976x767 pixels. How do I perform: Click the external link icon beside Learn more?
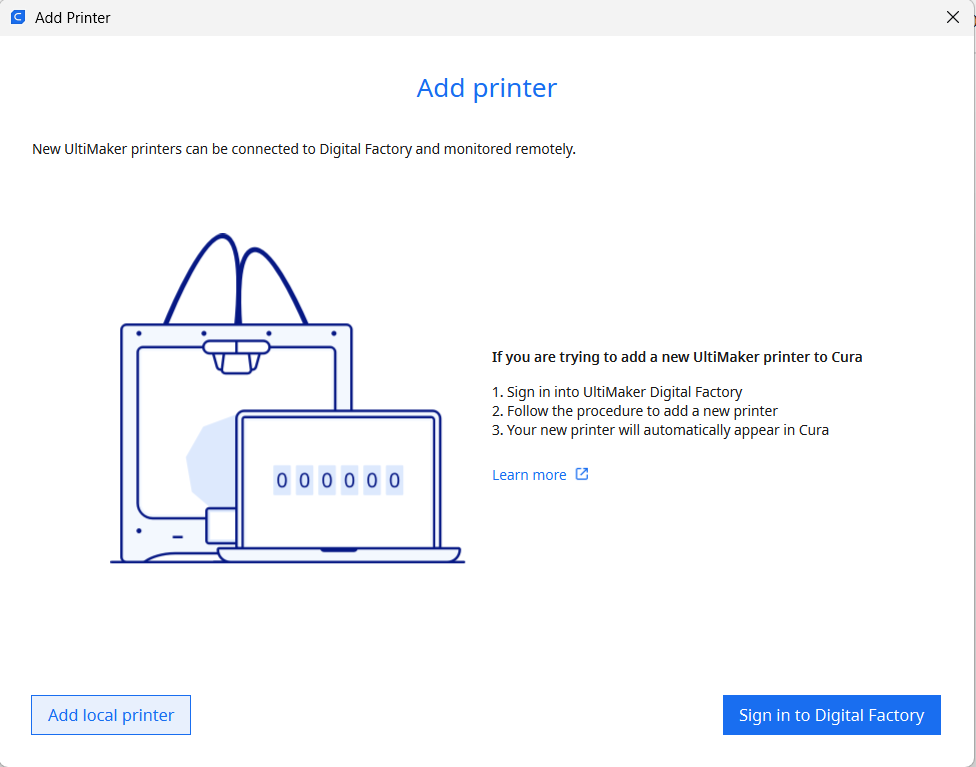[581, 474]
